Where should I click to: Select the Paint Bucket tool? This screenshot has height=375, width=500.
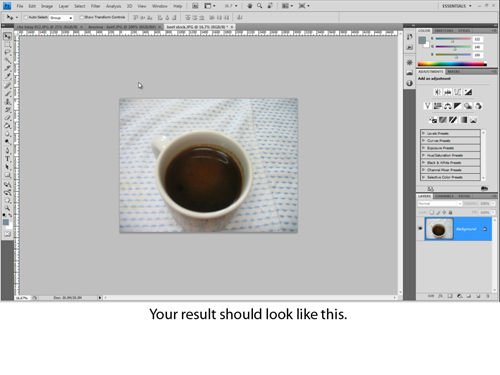[x=7, y=126]
